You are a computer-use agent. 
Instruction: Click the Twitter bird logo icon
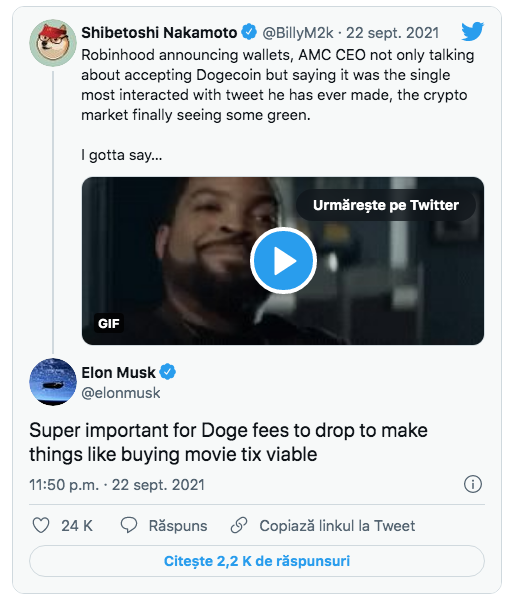pos(472,31)
